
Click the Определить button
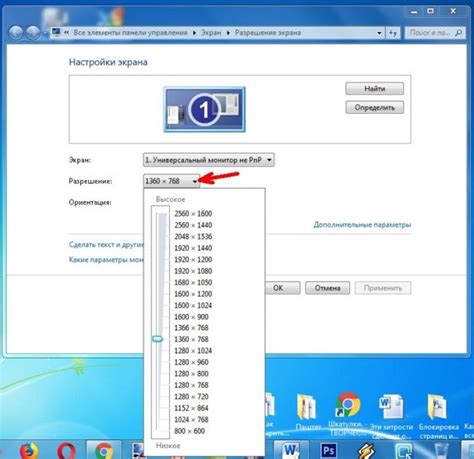(x=375, y=108)
